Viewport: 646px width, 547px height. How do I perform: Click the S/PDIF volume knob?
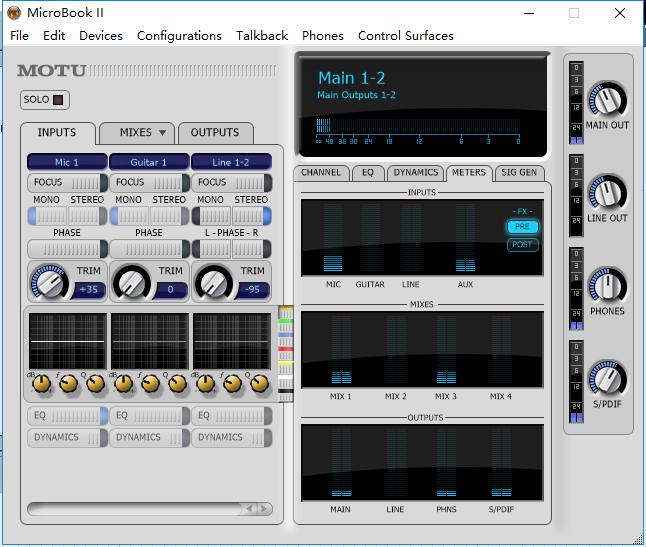click(x=607, y=378)
